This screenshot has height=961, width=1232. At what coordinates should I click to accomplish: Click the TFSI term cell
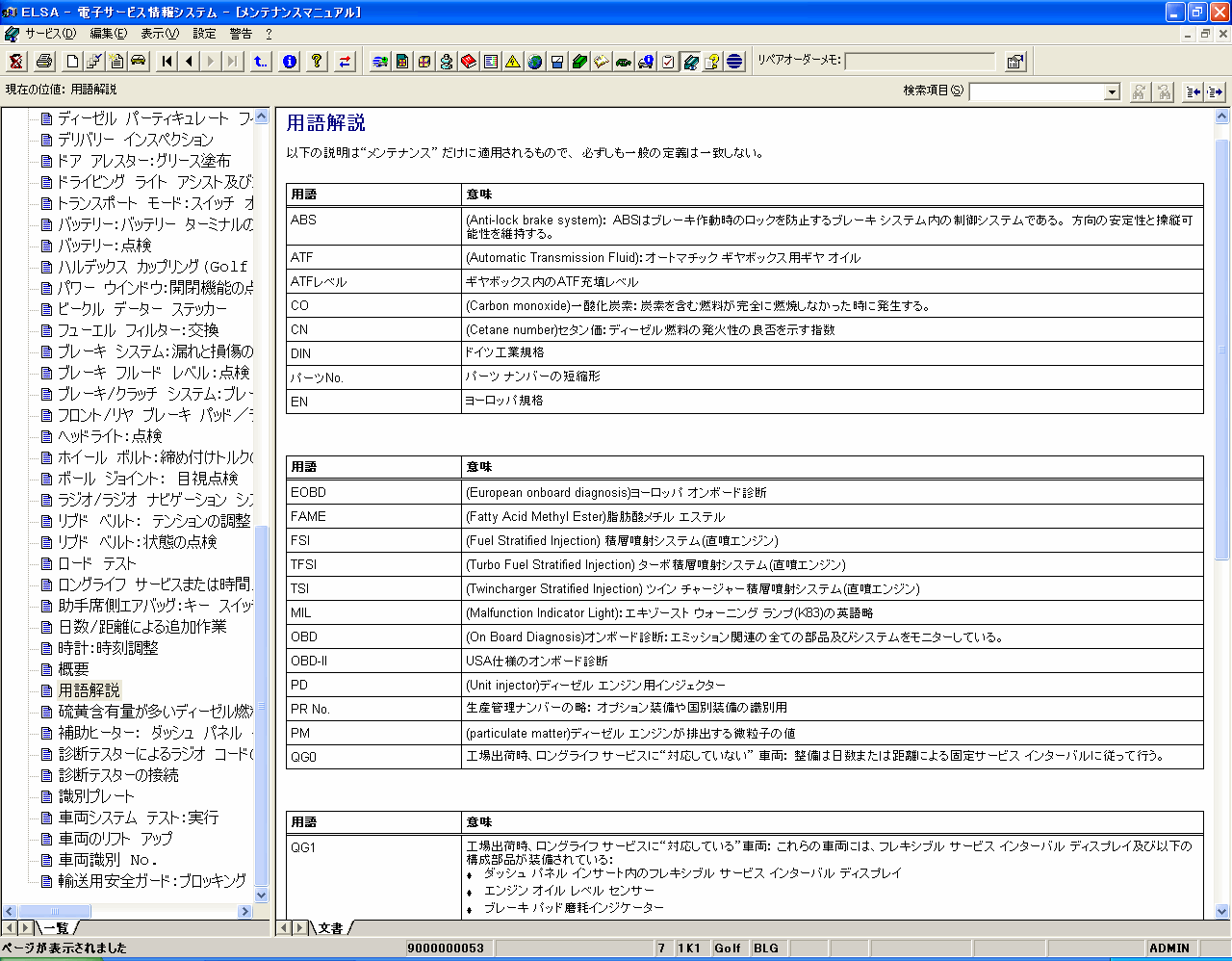[373, 564]
